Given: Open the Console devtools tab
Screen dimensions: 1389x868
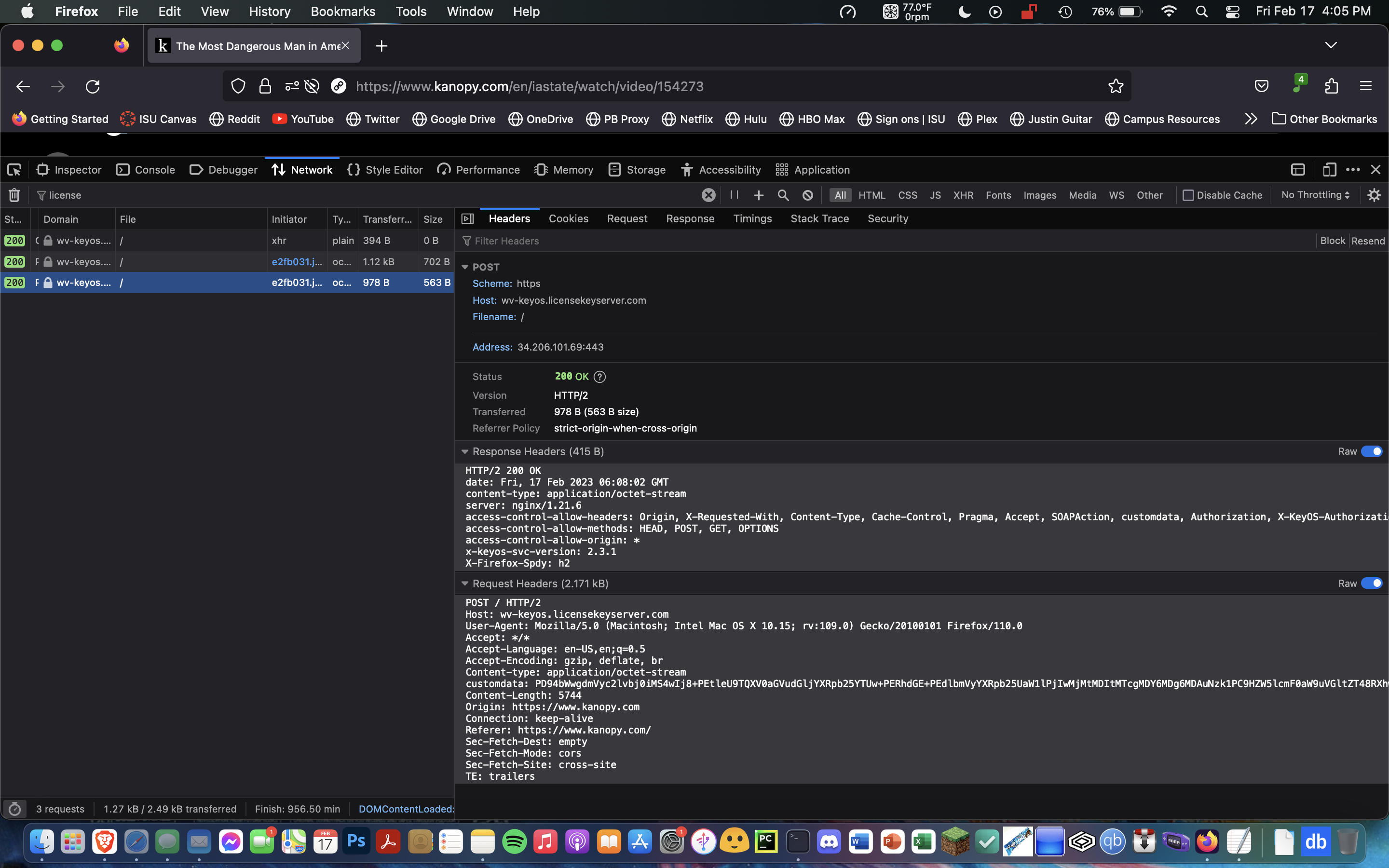Looking at the screenshot, I should click(x=146, y=170).
